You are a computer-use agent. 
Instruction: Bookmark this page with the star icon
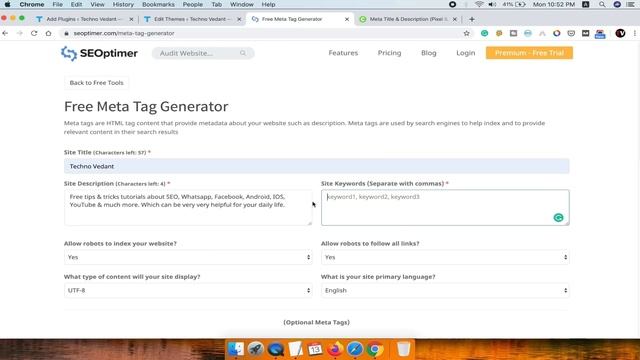tap(467, 33)
